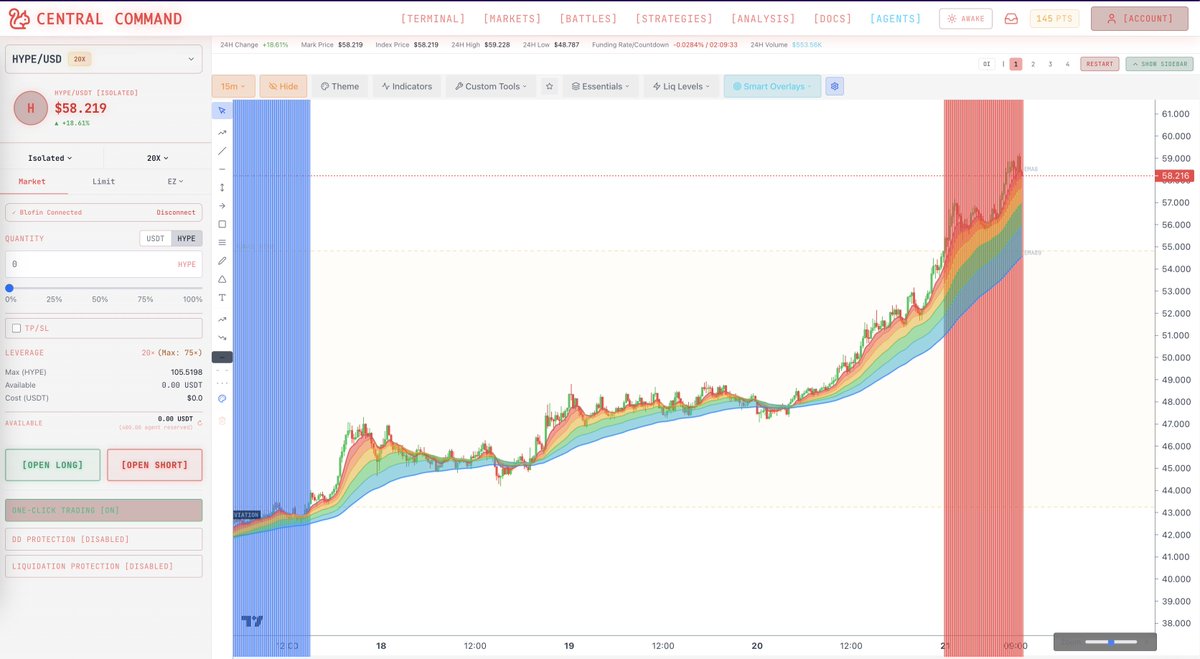Toggle Liquidation Protection setting

(x=104, y=566)
